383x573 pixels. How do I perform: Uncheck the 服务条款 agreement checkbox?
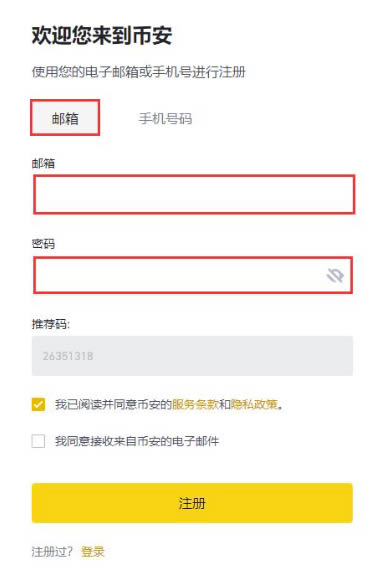(38, 405)
